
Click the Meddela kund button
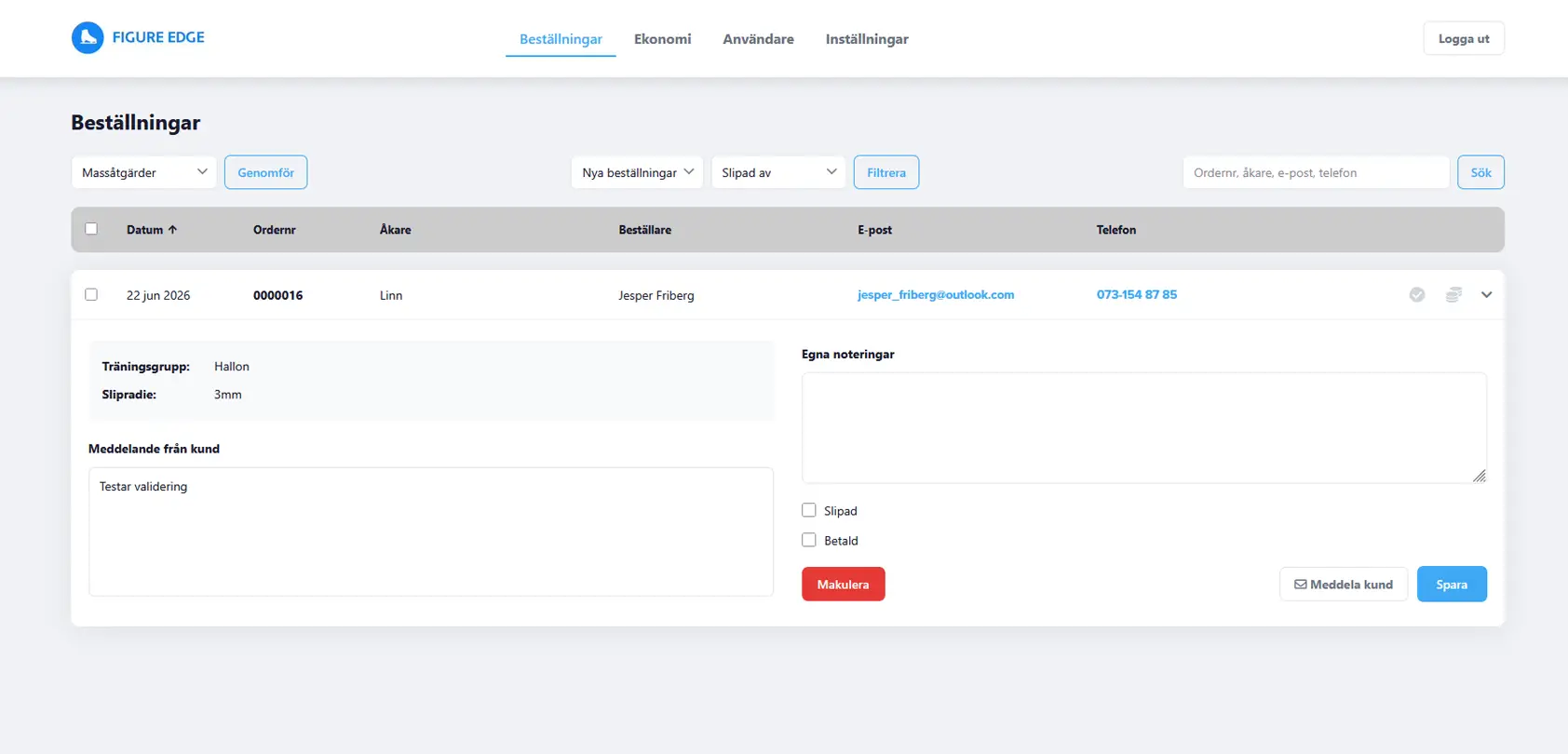pos(1344,585)
